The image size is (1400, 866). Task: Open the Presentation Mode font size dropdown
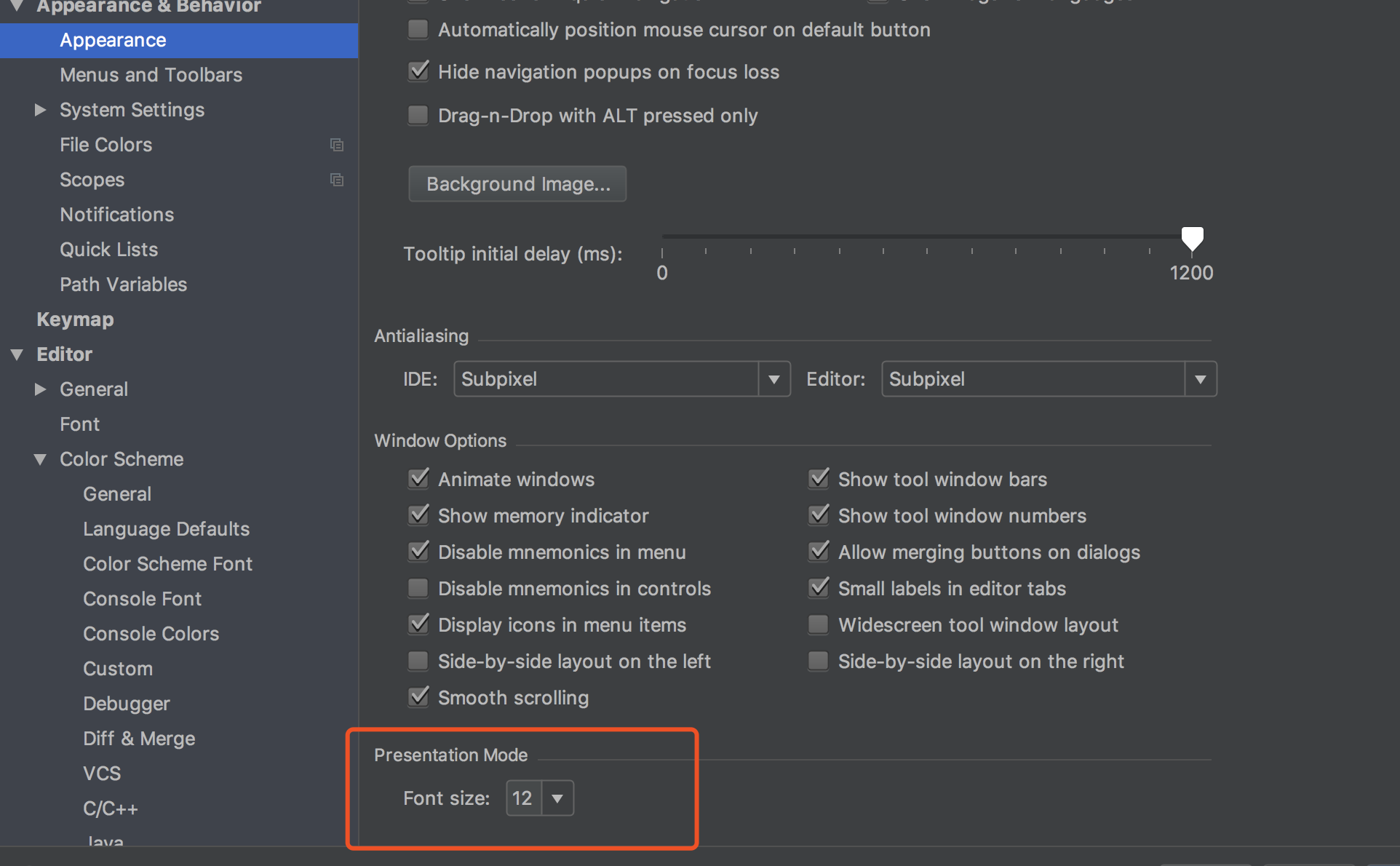[x=557, y=798]
